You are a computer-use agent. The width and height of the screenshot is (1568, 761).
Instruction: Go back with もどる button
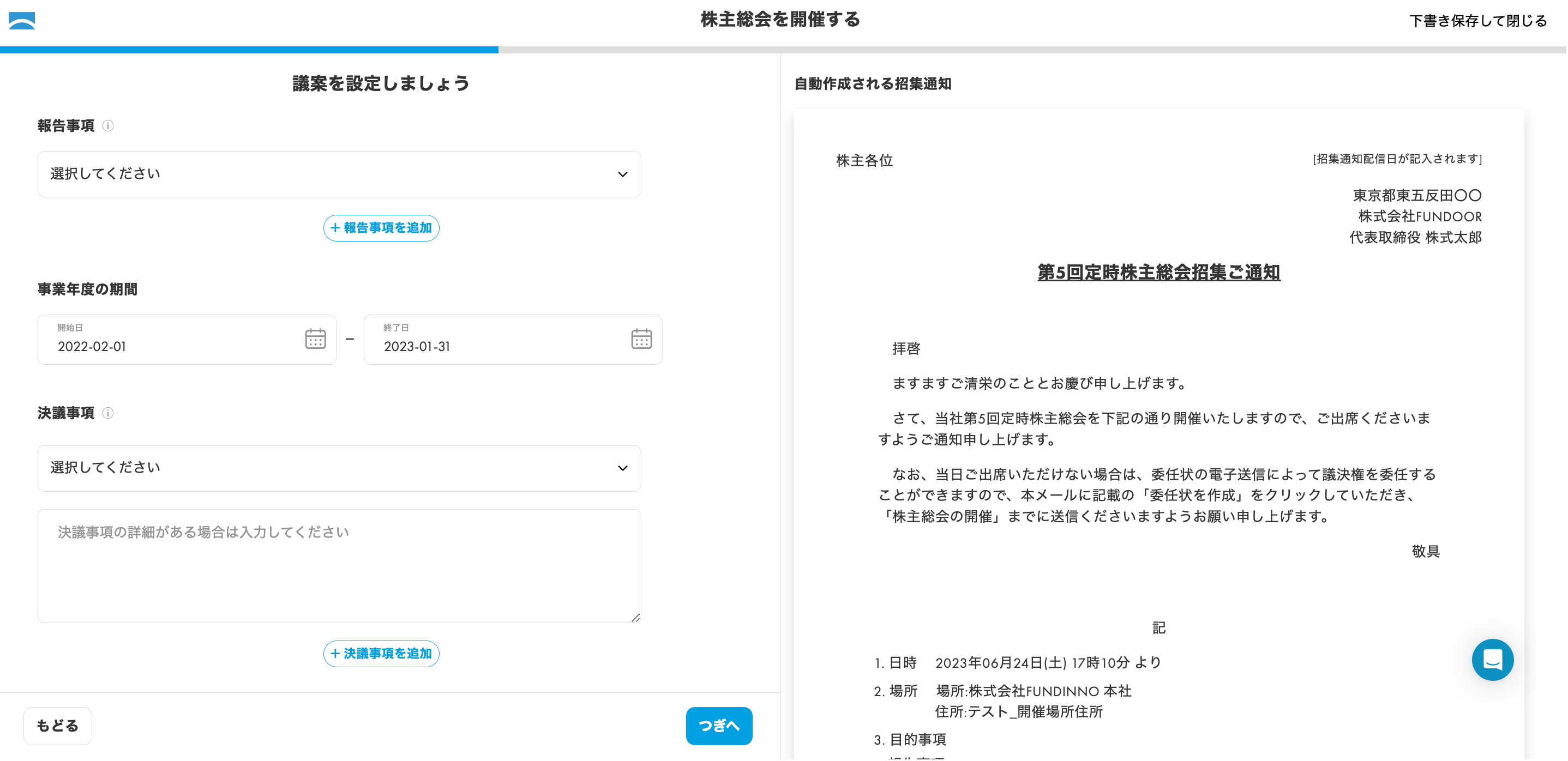click(58, 726)
